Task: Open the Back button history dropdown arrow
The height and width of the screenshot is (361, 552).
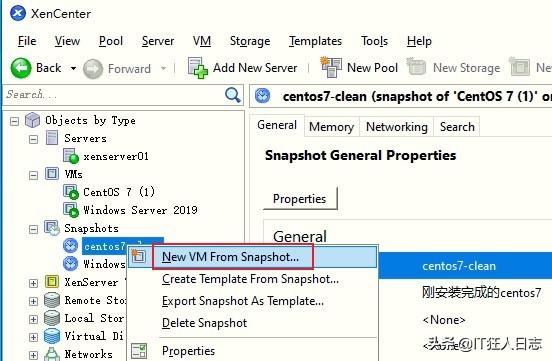Action: pyautogui.click(x=73, y=68)
